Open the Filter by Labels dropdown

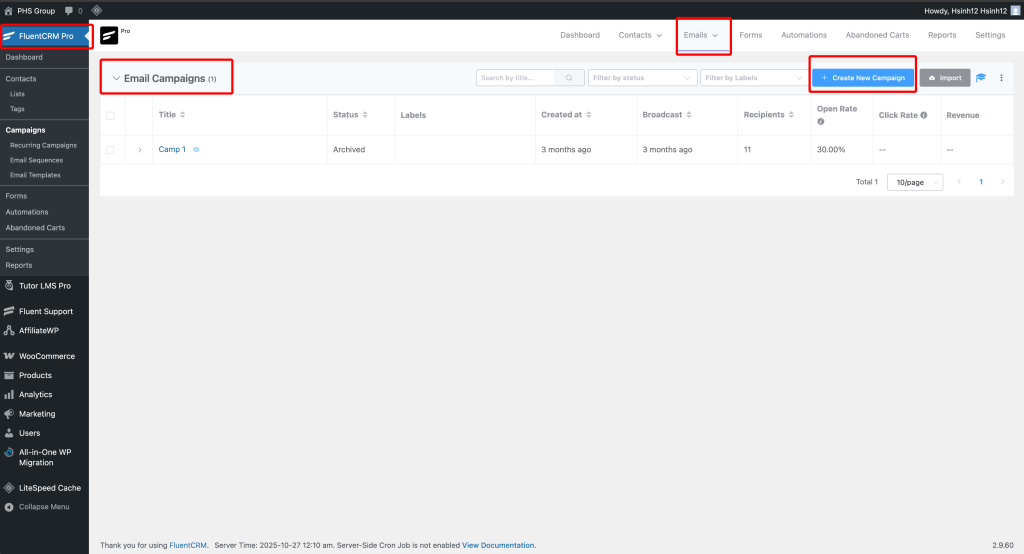(x=754, y=78)
